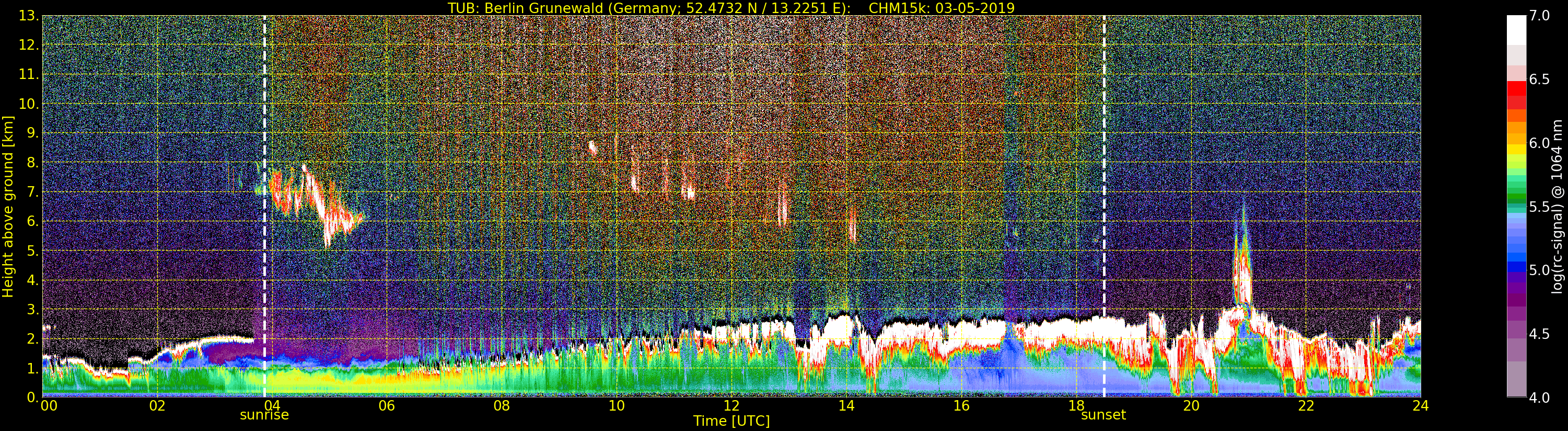Click the 4.0 colorbar tick label

[x=1539, y=398]
